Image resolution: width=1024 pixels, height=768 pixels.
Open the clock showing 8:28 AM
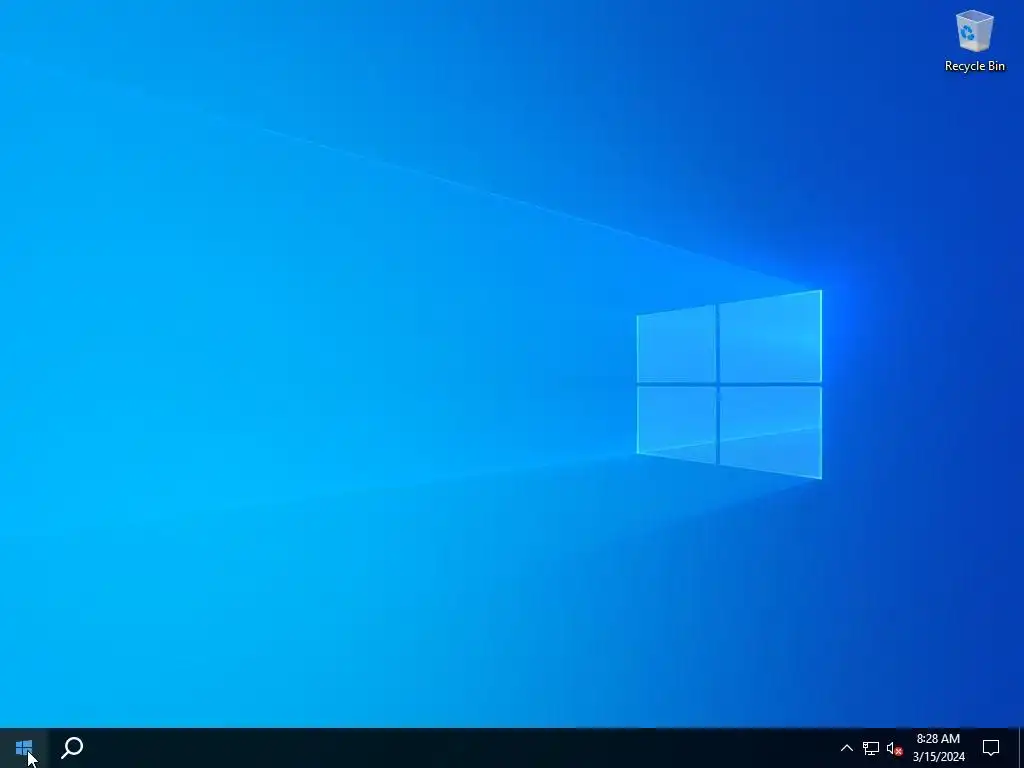tap(938, 748)
